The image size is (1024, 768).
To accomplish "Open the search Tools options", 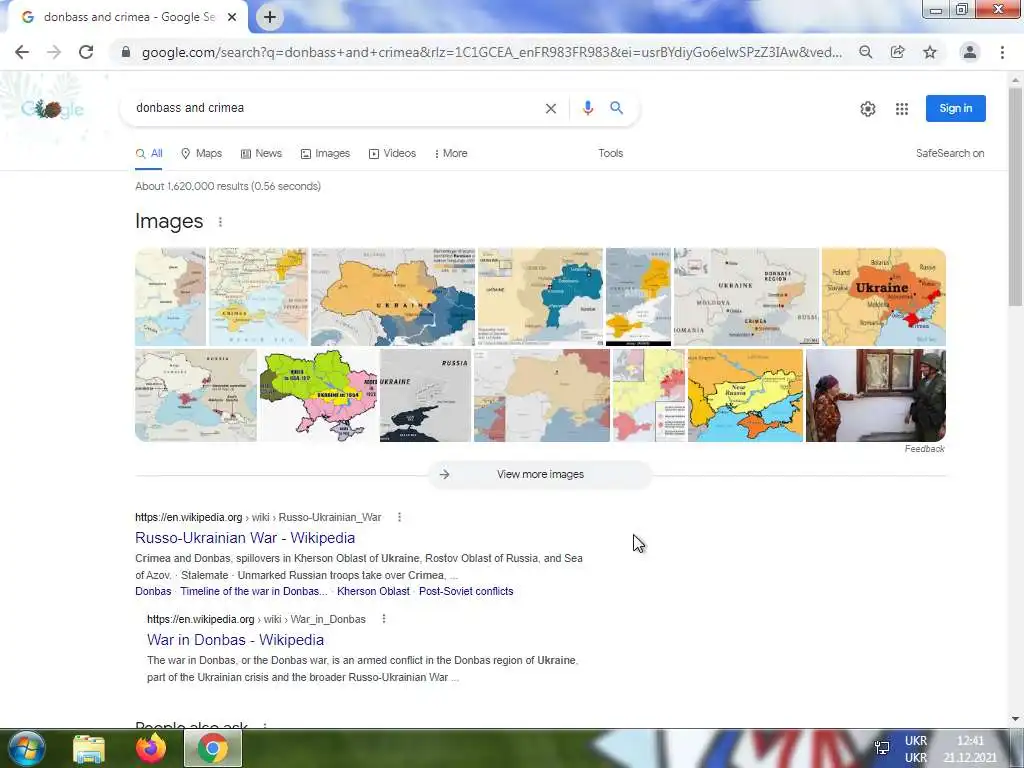I will pos(611,153).
